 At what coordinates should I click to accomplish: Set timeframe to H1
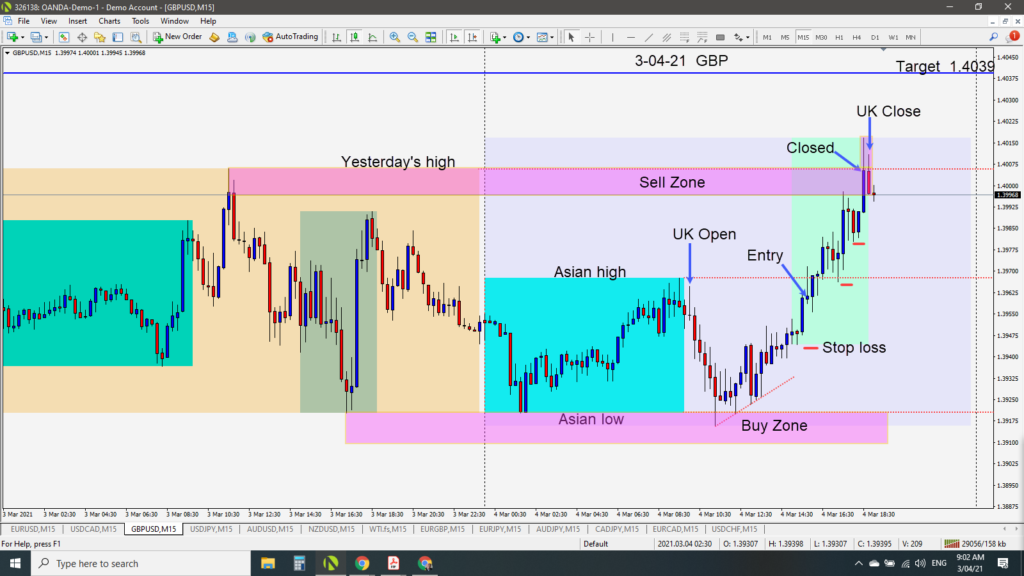click(x=838, y=37)
